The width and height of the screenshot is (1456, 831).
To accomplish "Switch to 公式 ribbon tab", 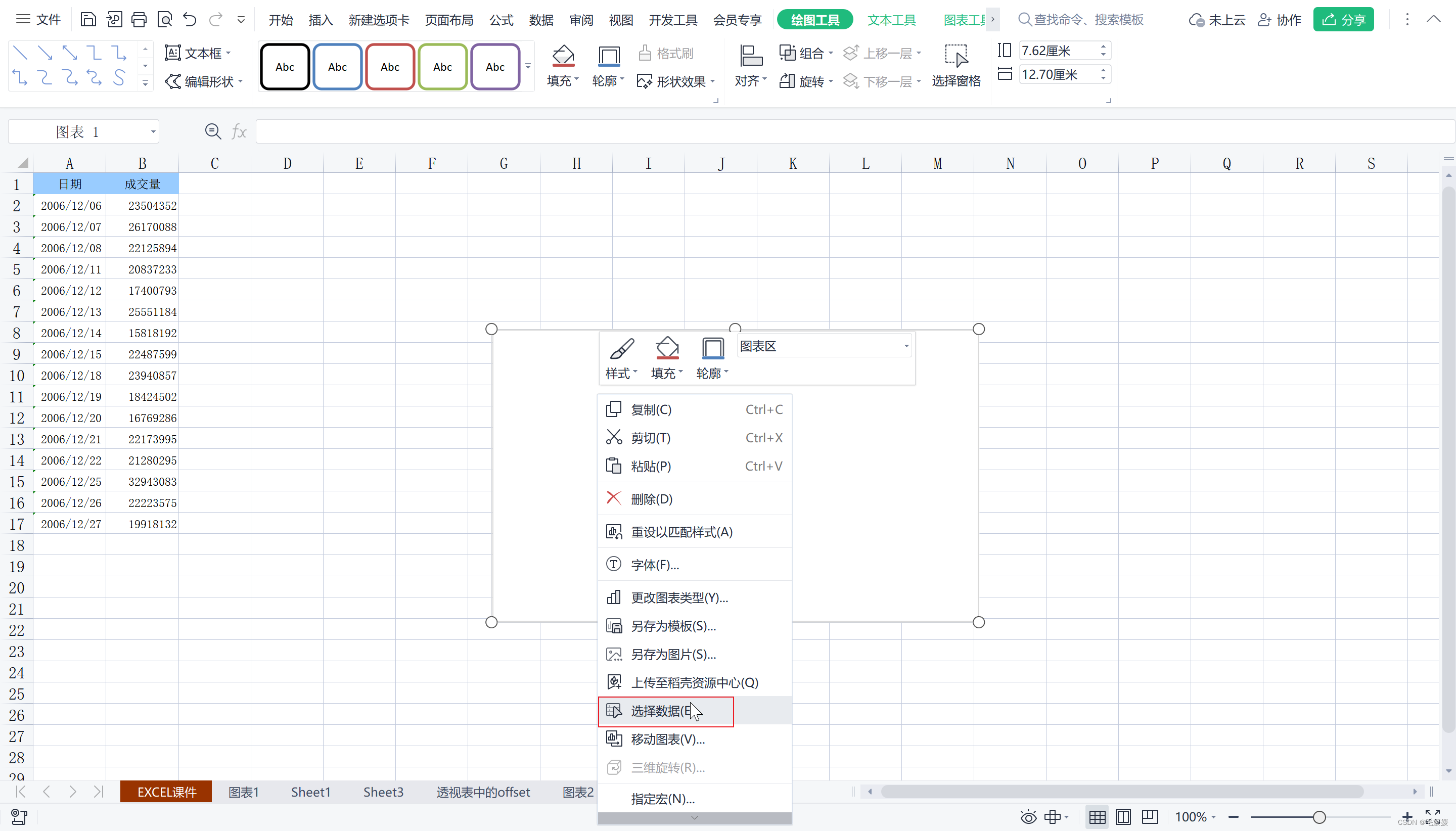I will pyautogui.click(x=501, y=20).
